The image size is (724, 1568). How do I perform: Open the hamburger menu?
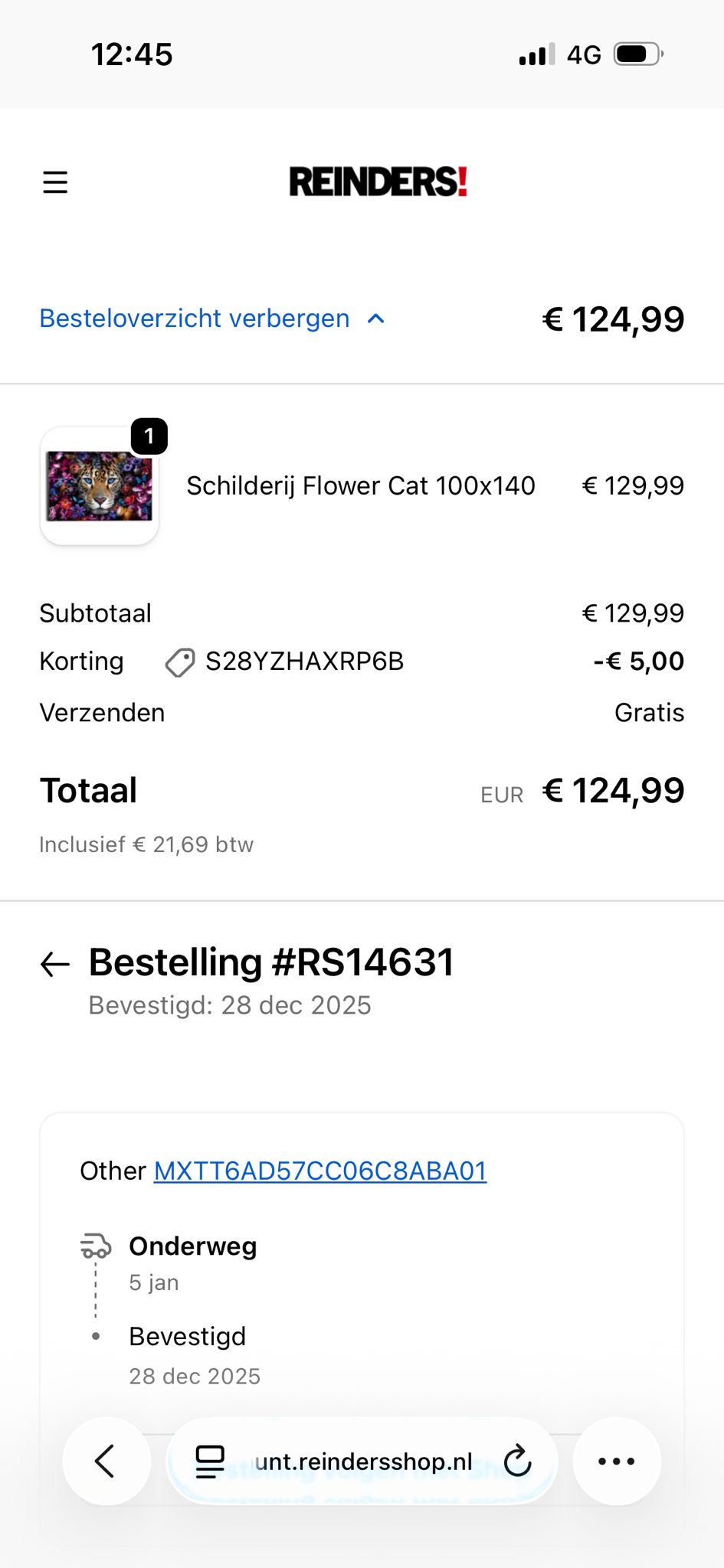55,182
